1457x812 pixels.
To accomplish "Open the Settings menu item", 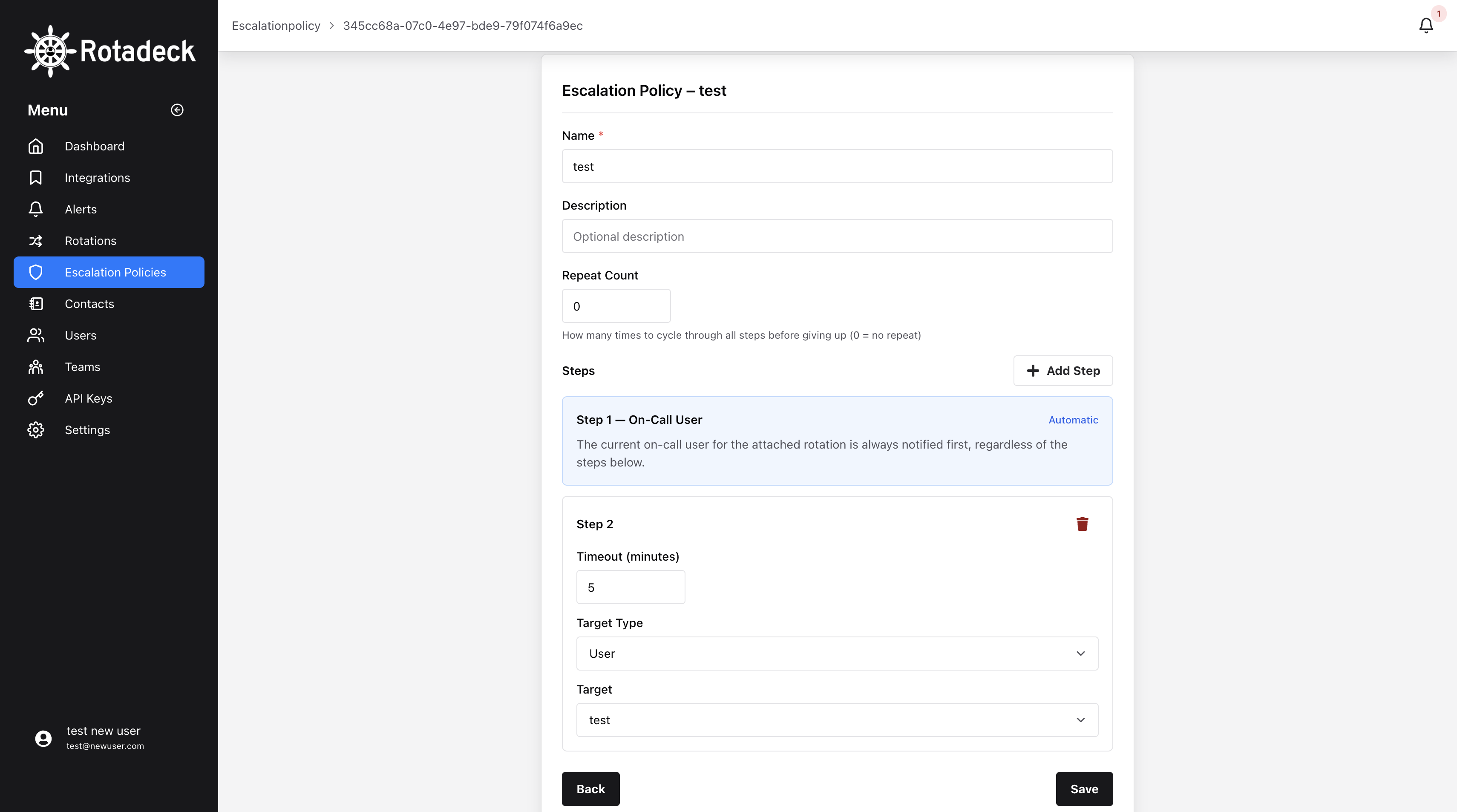I will pos(109,430).
